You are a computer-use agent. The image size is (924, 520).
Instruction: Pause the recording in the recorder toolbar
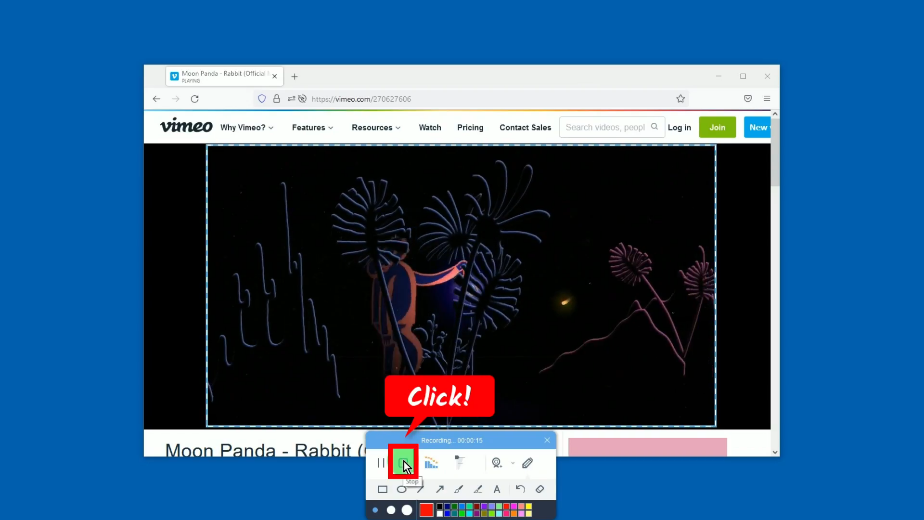click(x=381, y=463)
